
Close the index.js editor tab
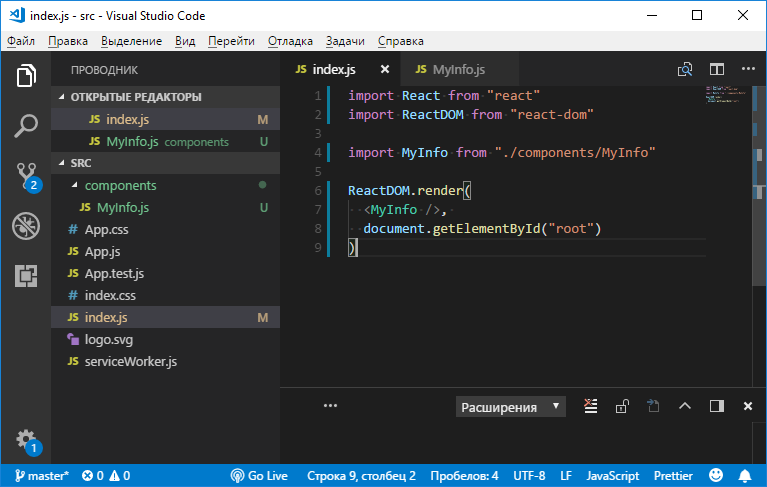coord(385,69)
